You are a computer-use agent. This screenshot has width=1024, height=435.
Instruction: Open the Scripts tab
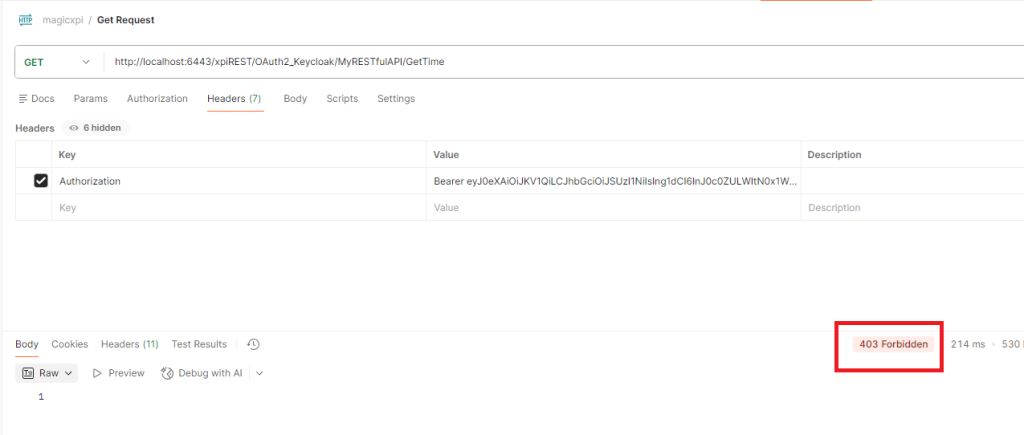pos(342,99)
